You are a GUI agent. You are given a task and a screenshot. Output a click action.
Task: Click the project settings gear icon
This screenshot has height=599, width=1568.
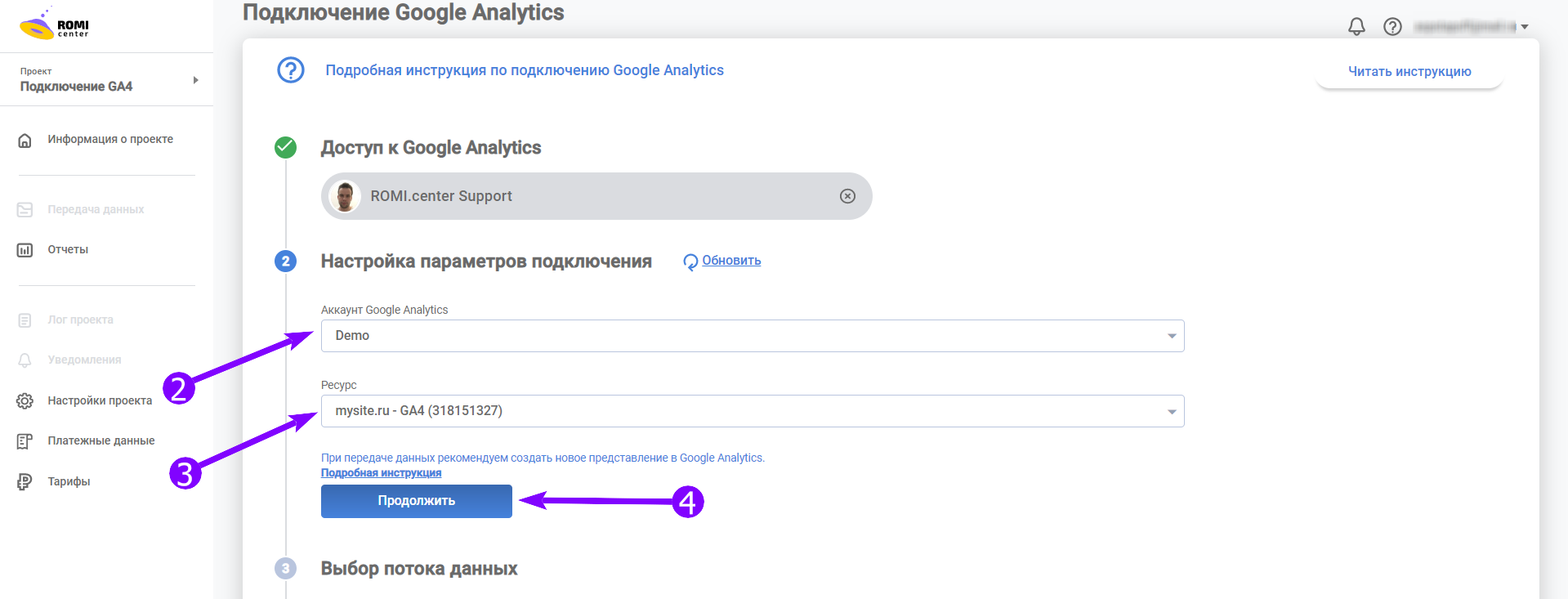pos(25,401)
